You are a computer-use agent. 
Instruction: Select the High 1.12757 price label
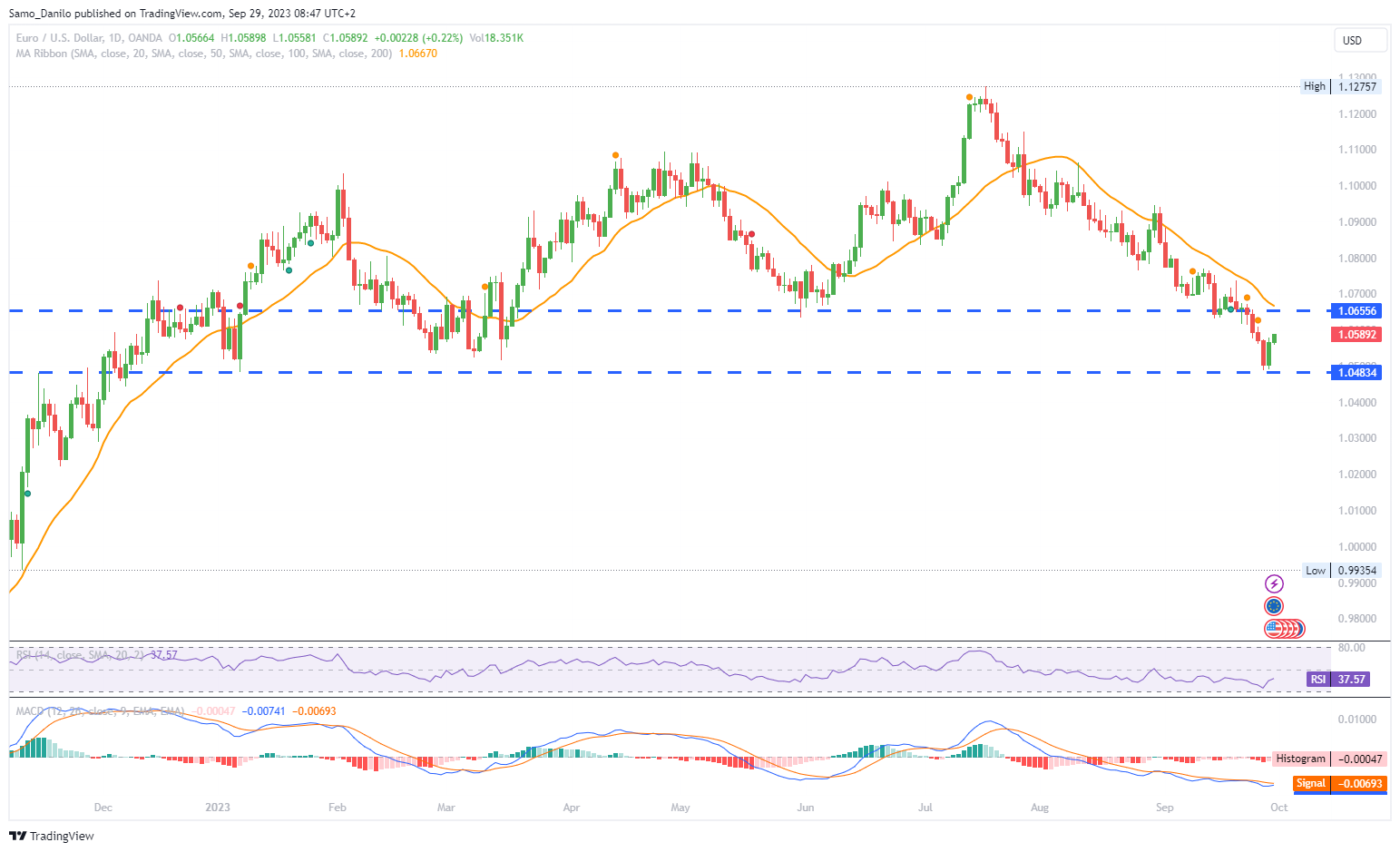(1341, 86)
